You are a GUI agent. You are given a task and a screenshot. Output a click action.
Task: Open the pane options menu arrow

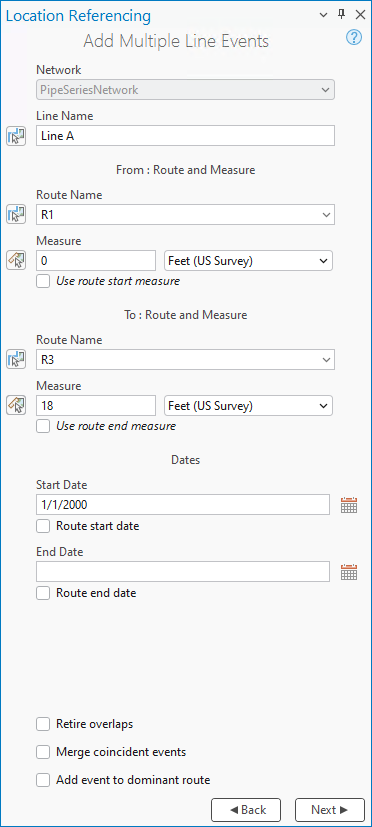tap(324, 15)
